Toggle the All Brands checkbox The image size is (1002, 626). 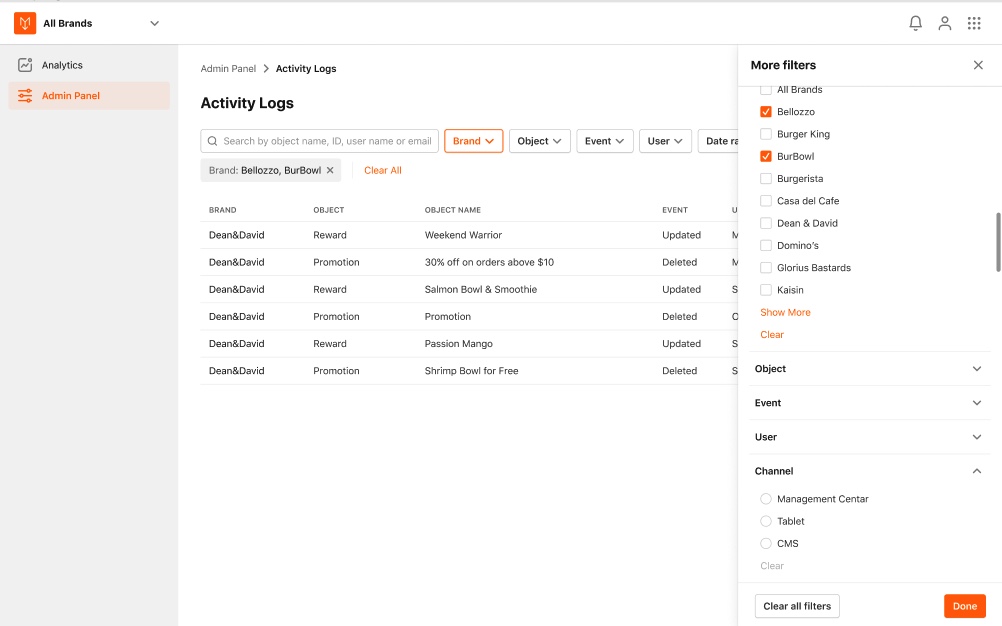click(766, 90)
